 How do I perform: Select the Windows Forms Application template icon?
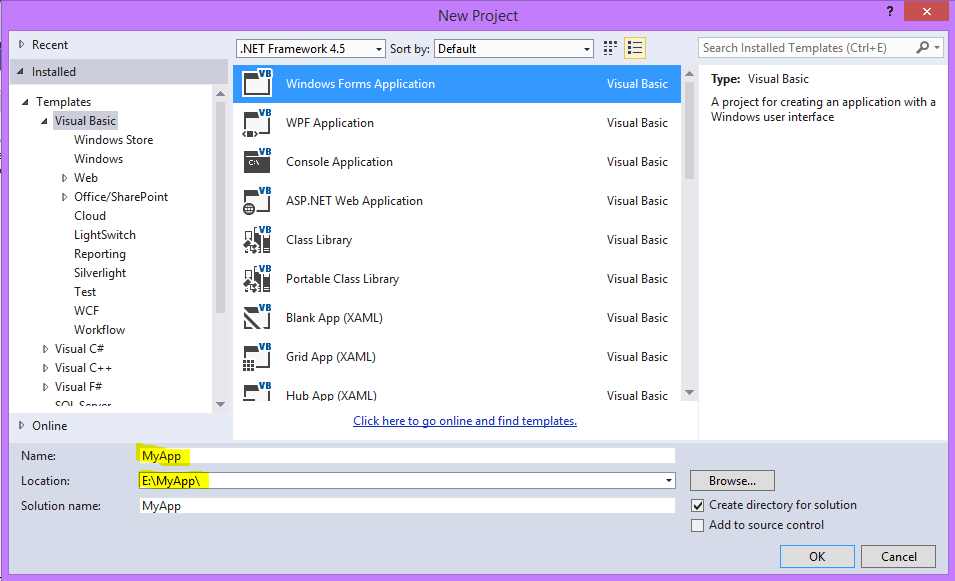pos(257,83)
